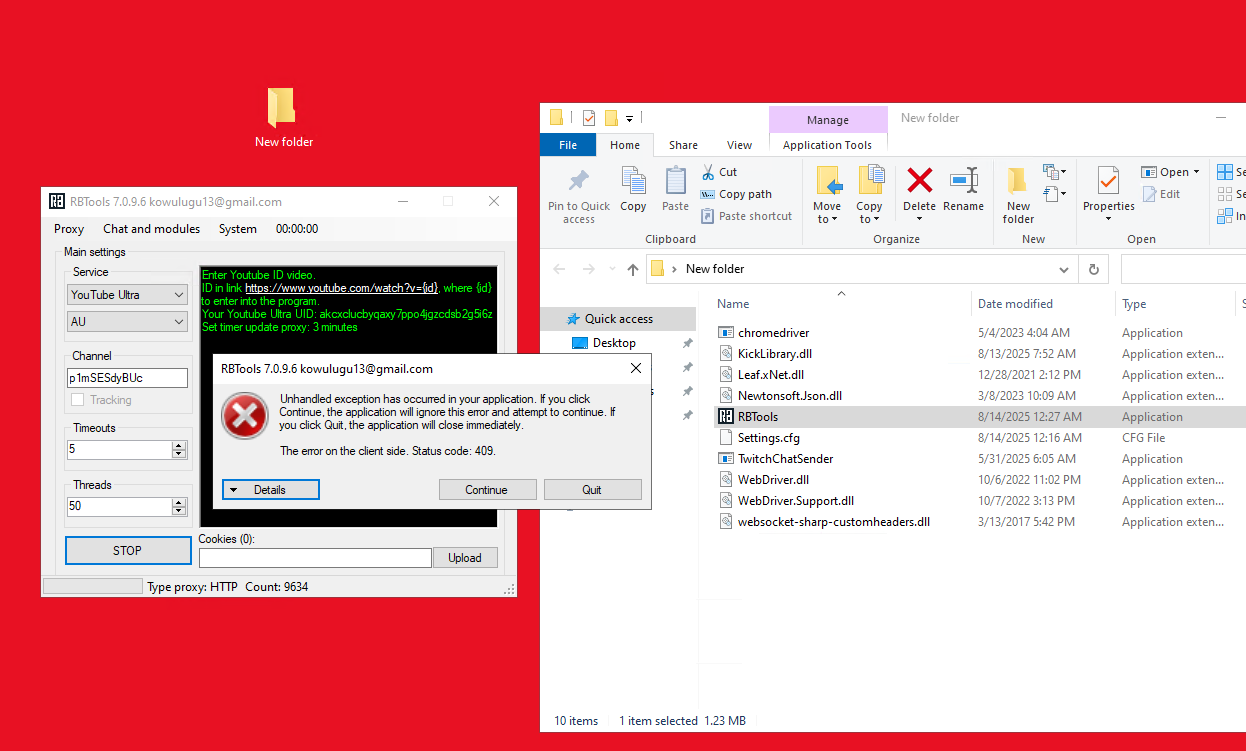The height and width of the screenshot is (751, 1246).
Task: Expand the Details section of error dialog
Action: point(270,490)
